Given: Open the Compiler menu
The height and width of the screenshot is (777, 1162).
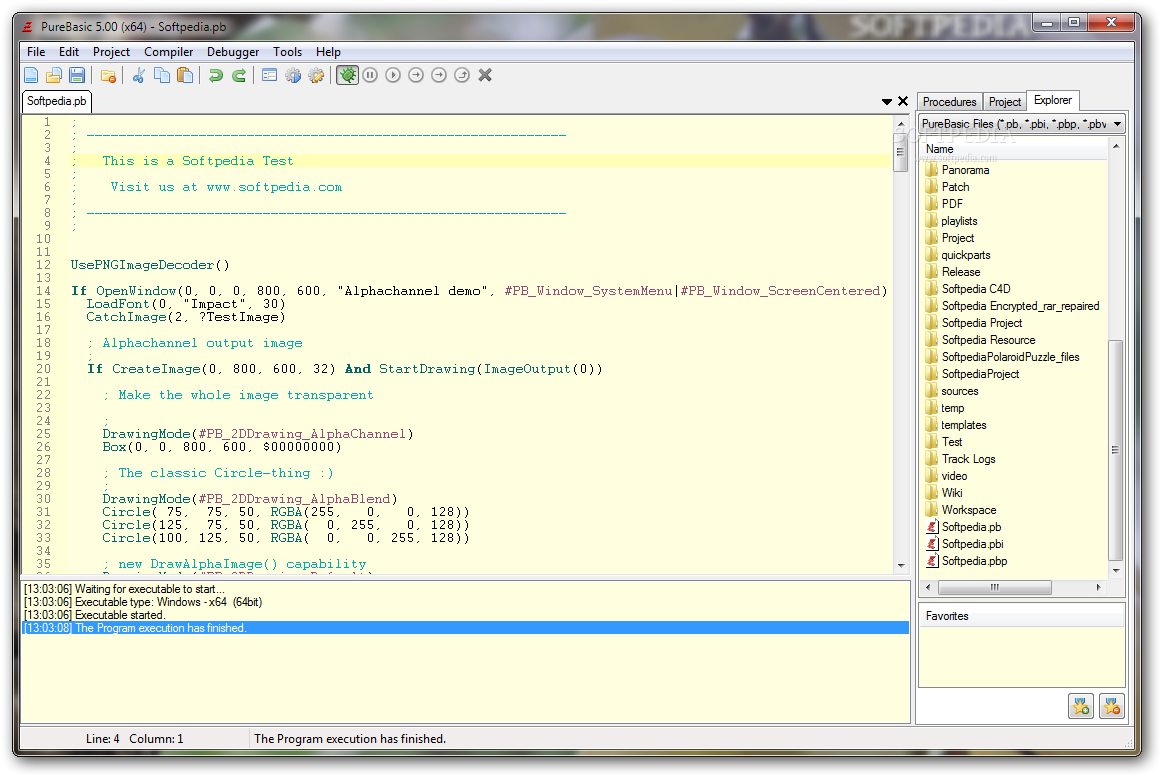Looking at the screenshot, I should [168, 52].
